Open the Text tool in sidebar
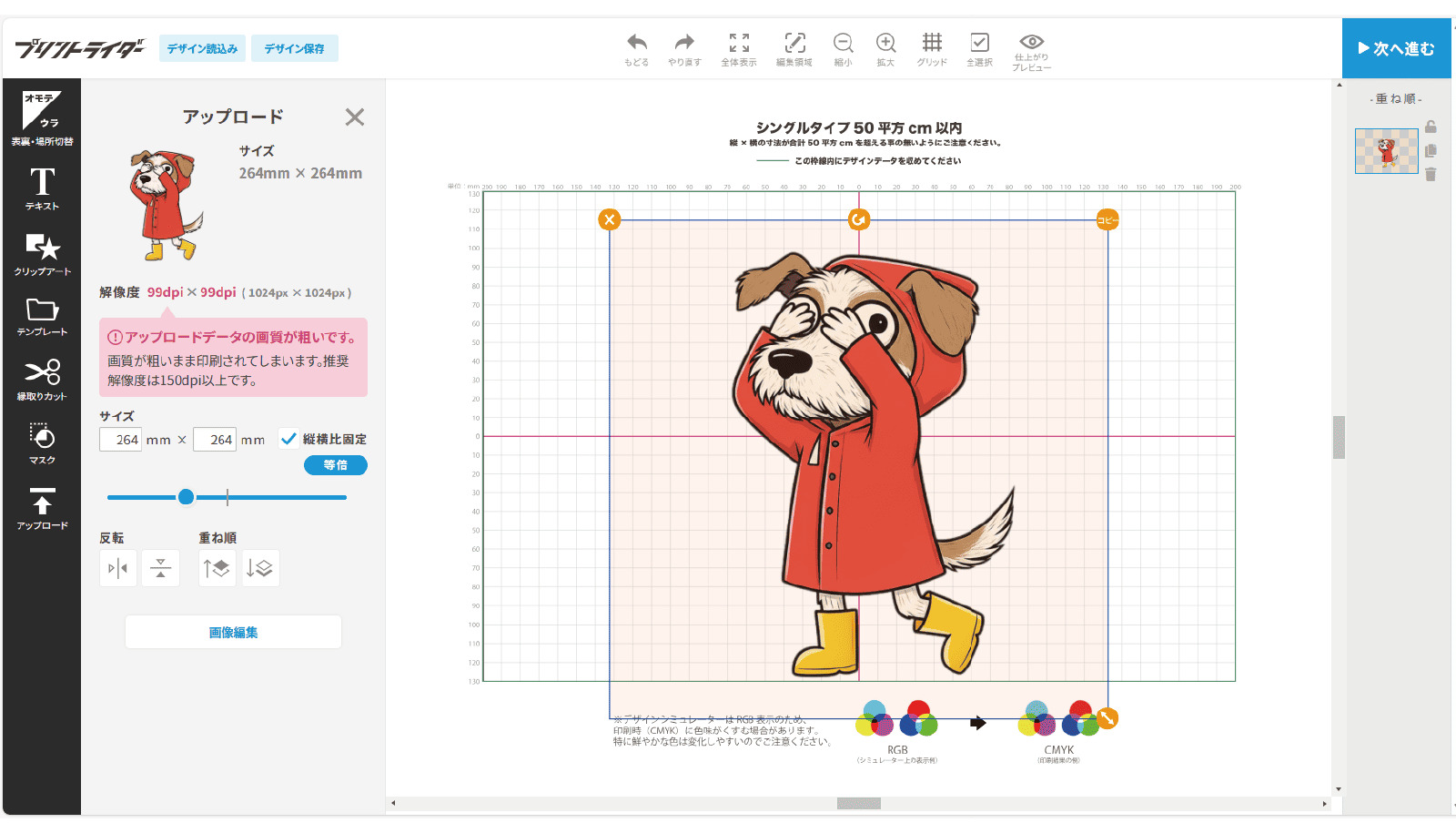This screenshot has width=1456, height=833. 42,188
